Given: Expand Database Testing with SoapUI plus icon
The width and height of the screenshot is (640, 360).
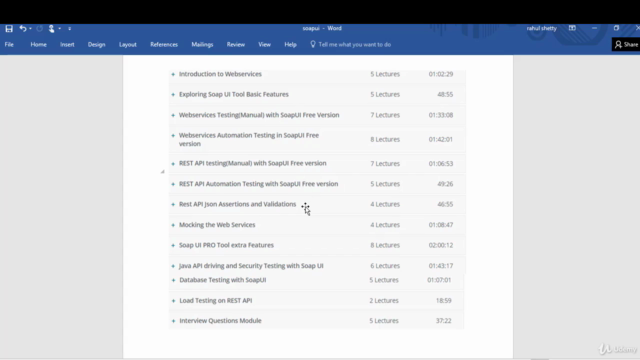Looking at the screenshot, I should [x=173, y=280].
